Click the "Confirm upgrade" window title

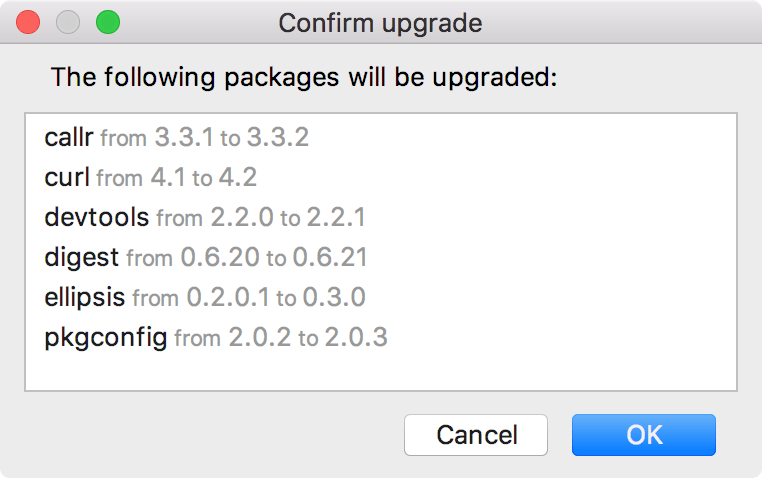(380, 23)
